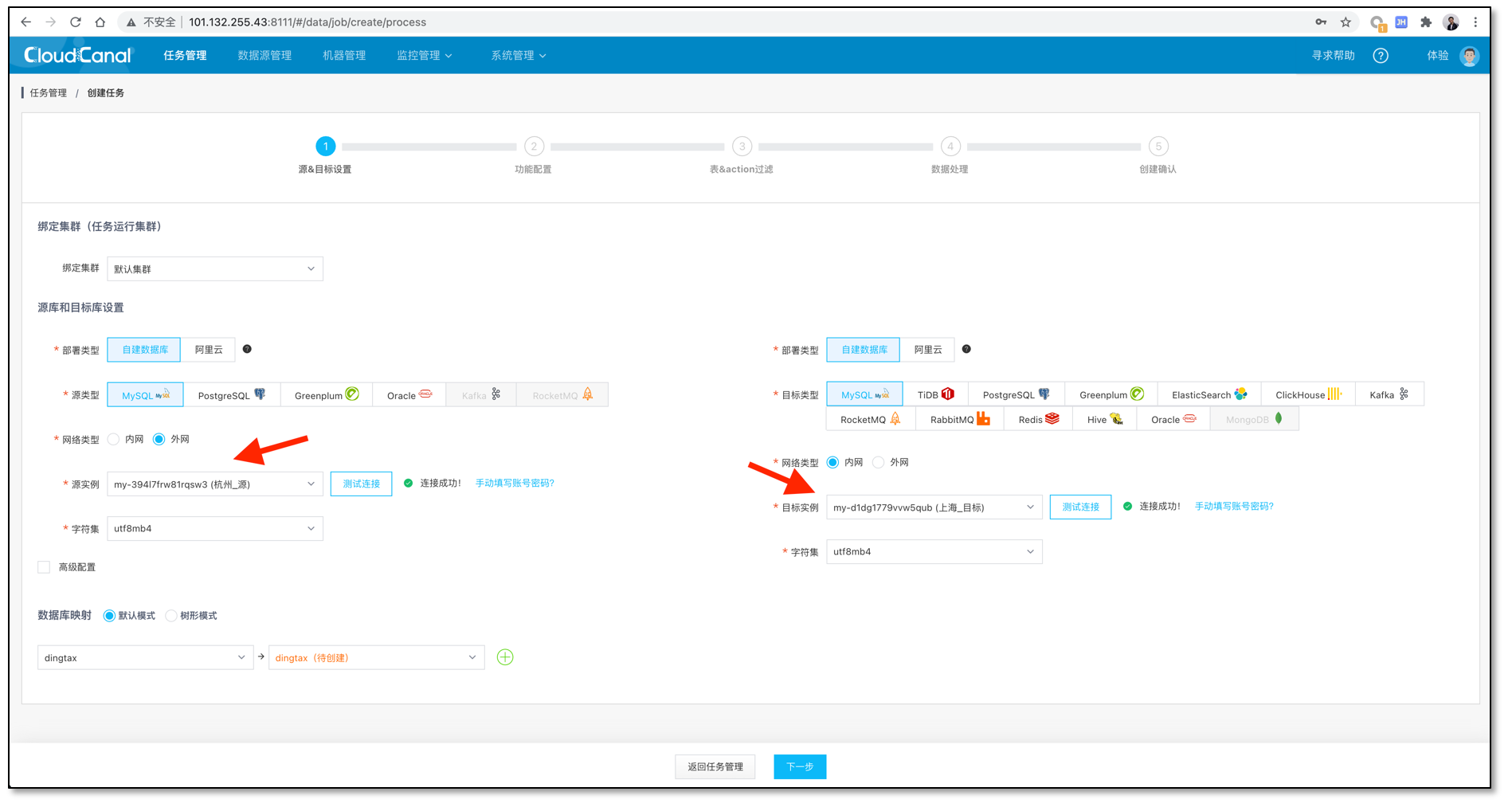Screen dimensions: 1512x811
Task: Enable the 高级配置 checkbox
Action: pos(44,566)
